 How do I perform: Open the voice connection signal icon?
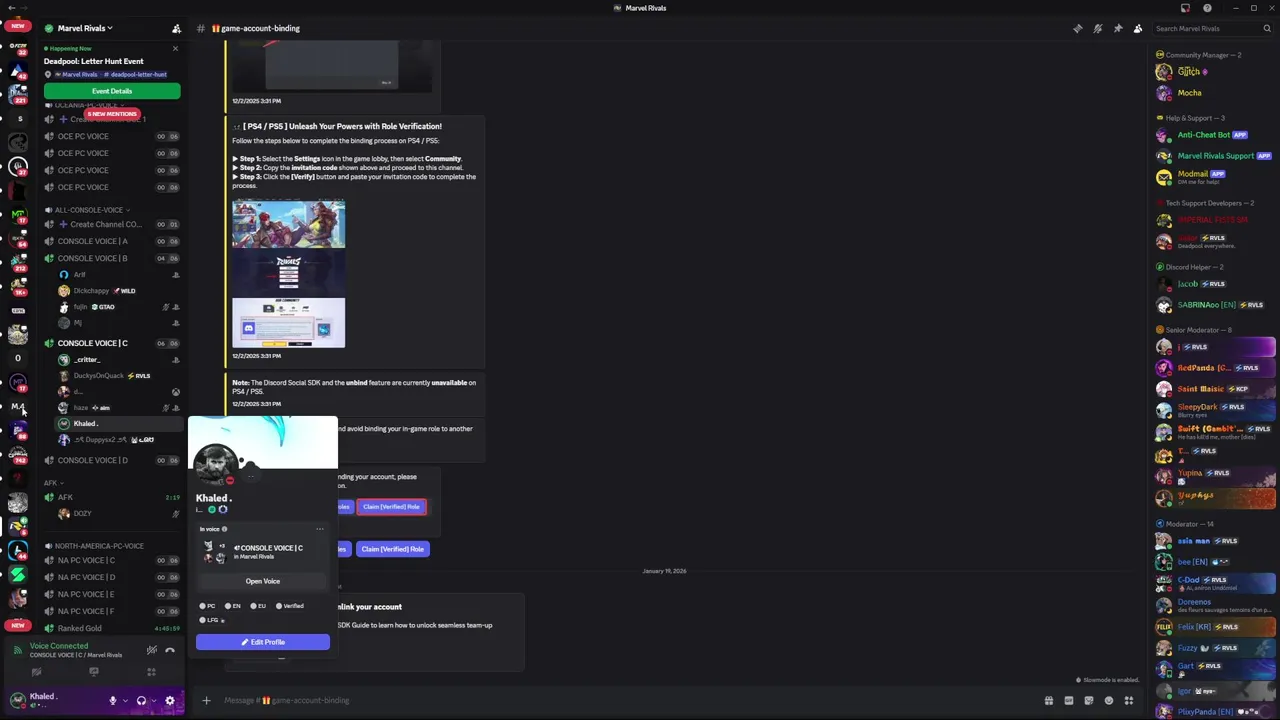point(17,650)
